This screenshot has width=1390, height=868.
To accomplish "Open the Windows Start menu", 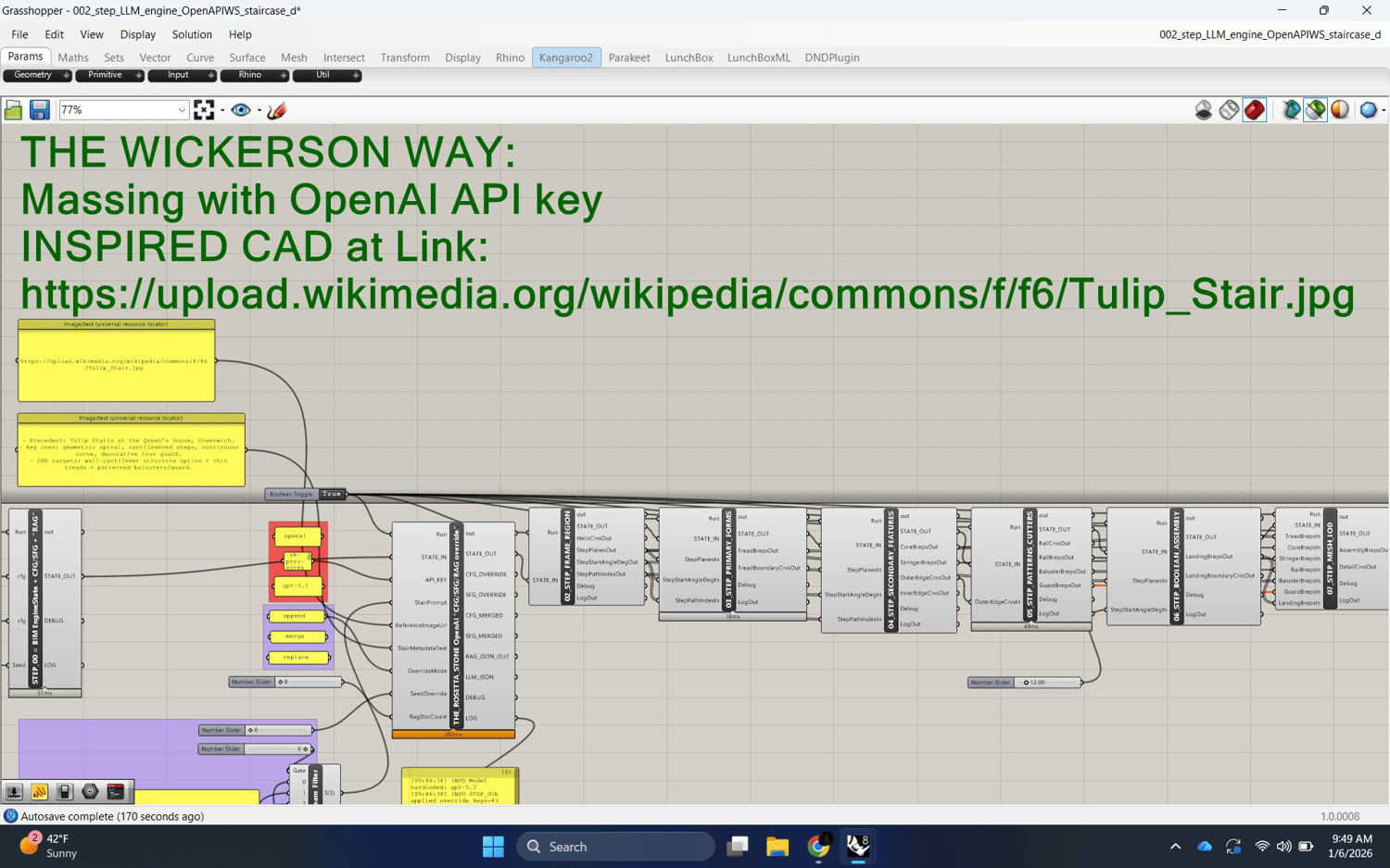I will click(493, 846).
